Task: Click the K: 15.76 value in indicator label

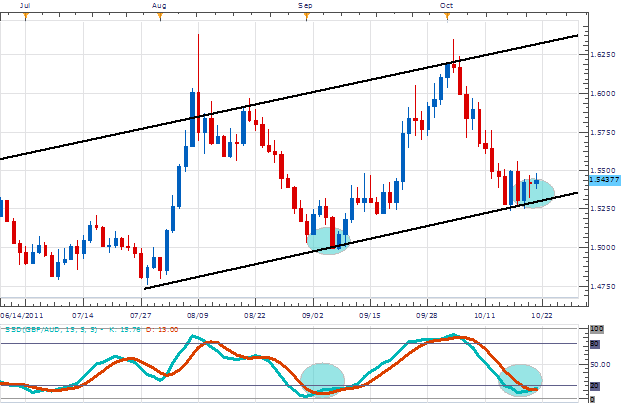Action: (124, 330)
